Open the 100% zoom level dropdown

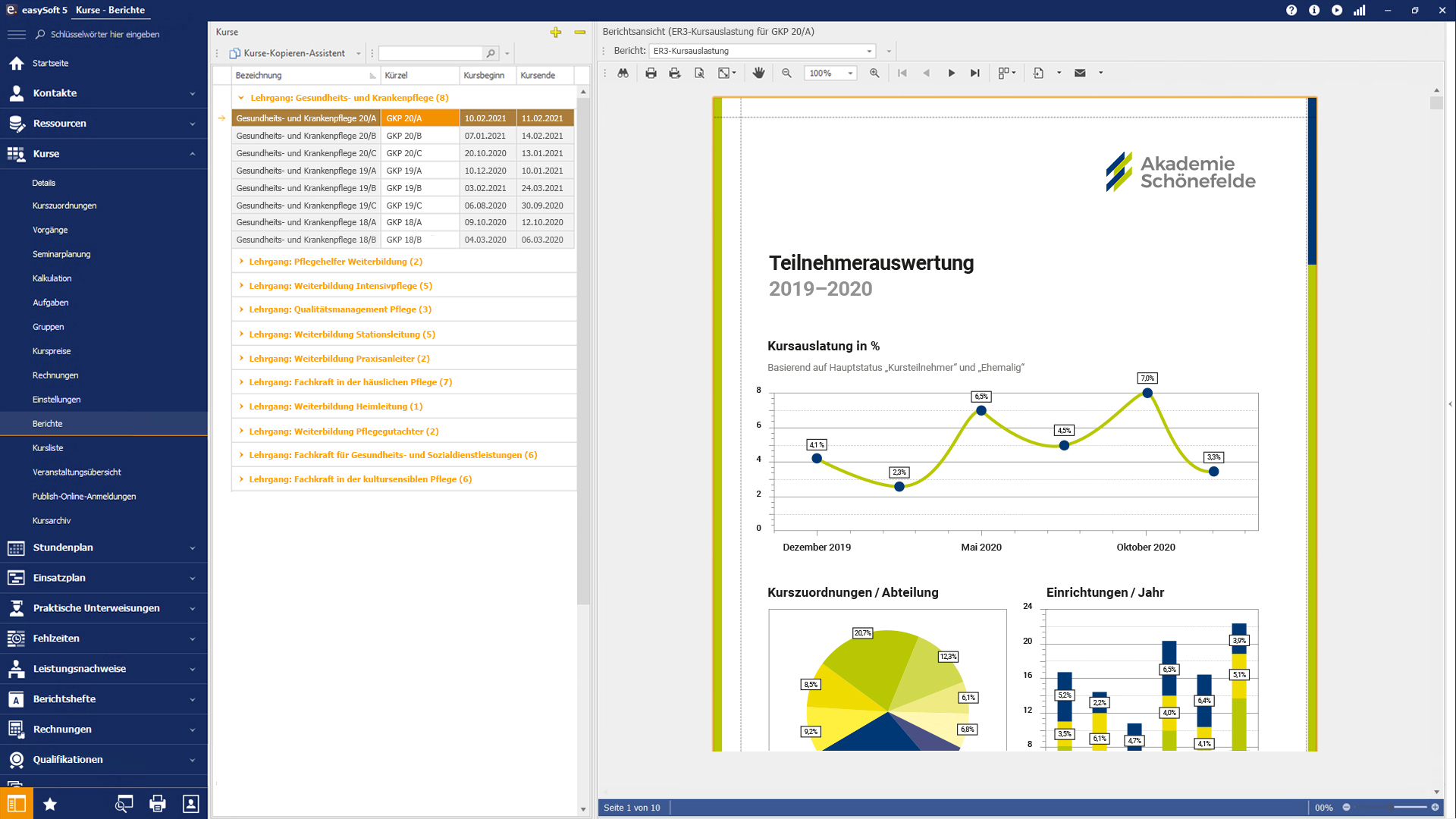click(850, 73)
